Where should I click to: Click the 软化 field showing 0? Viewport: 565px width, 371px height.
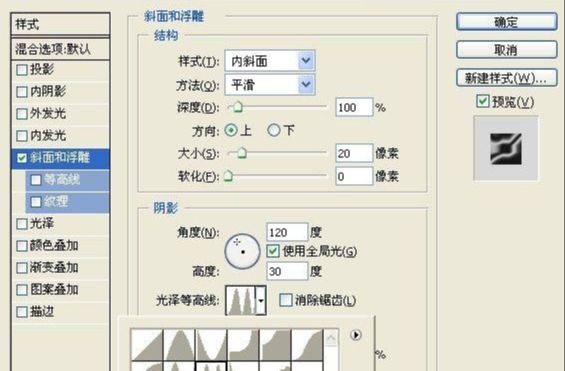pos(354,176)
